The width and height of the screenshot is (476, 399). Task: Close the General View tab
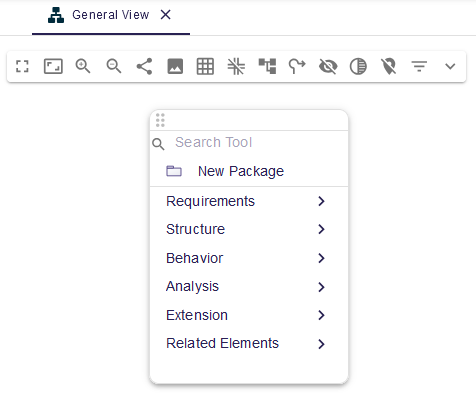point(166,15)
